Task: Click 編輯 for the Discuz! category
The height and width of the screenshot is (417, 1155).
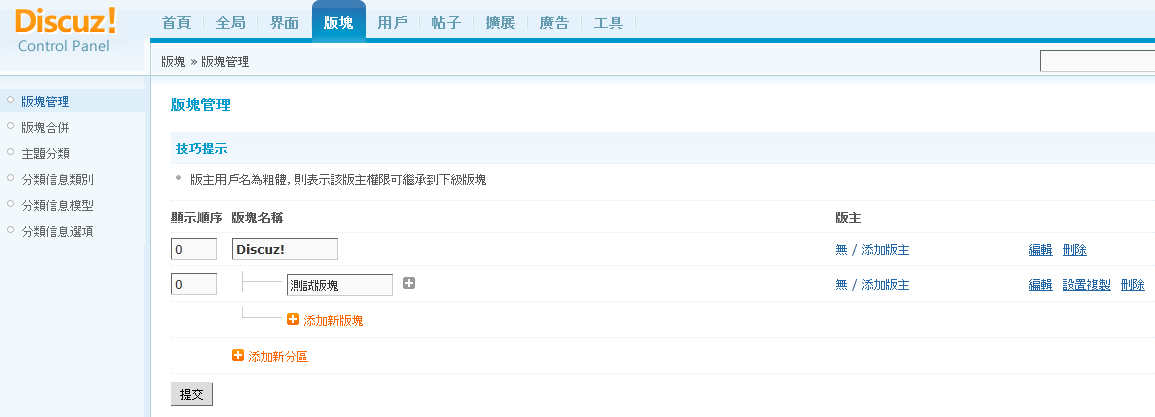Action: [x=1040, y=250]
